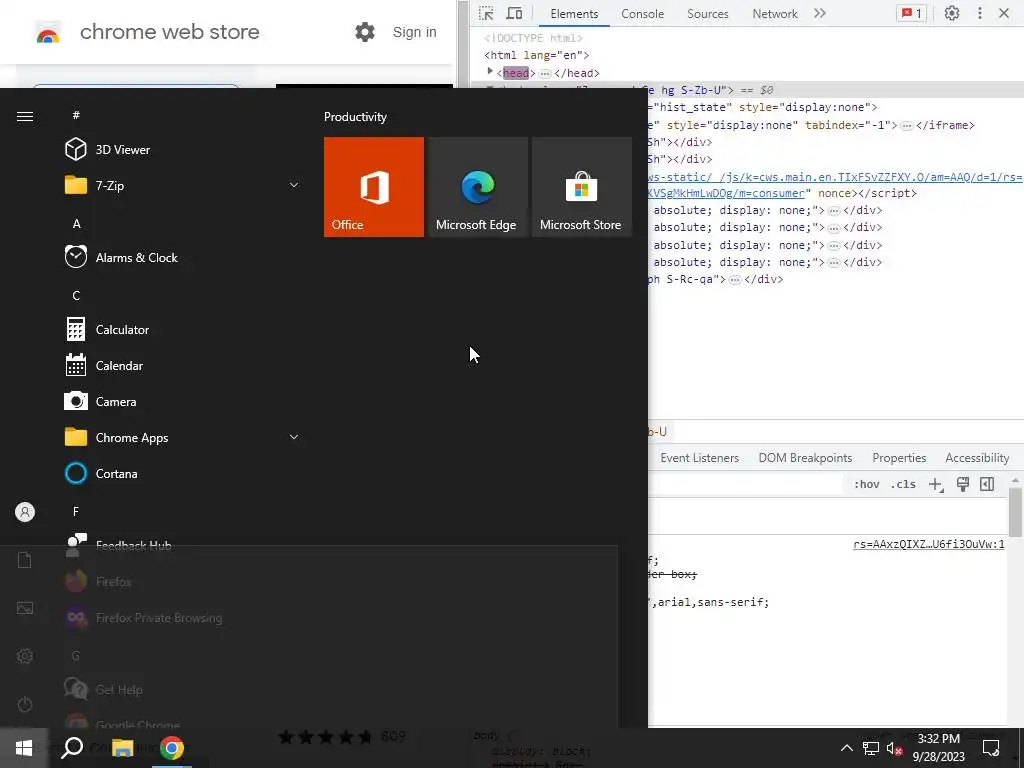This screenshot has height=768, width=1024.
Task: Switch to the Properties pane tab
Action: [x=899, y=458]
